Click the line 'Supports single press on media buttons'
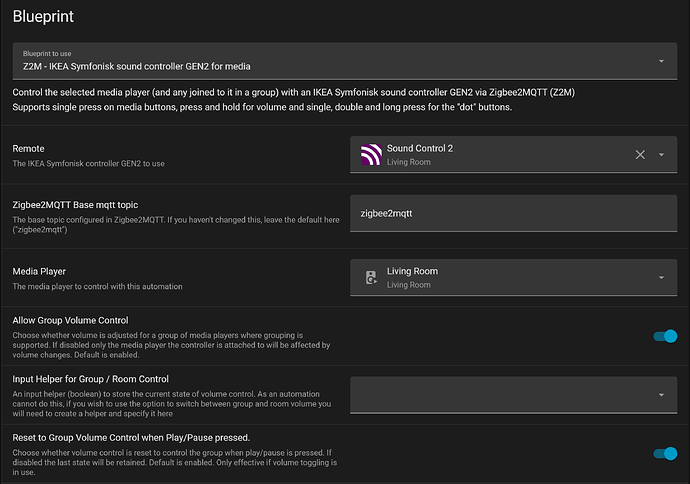 click(x=262, y=107)
